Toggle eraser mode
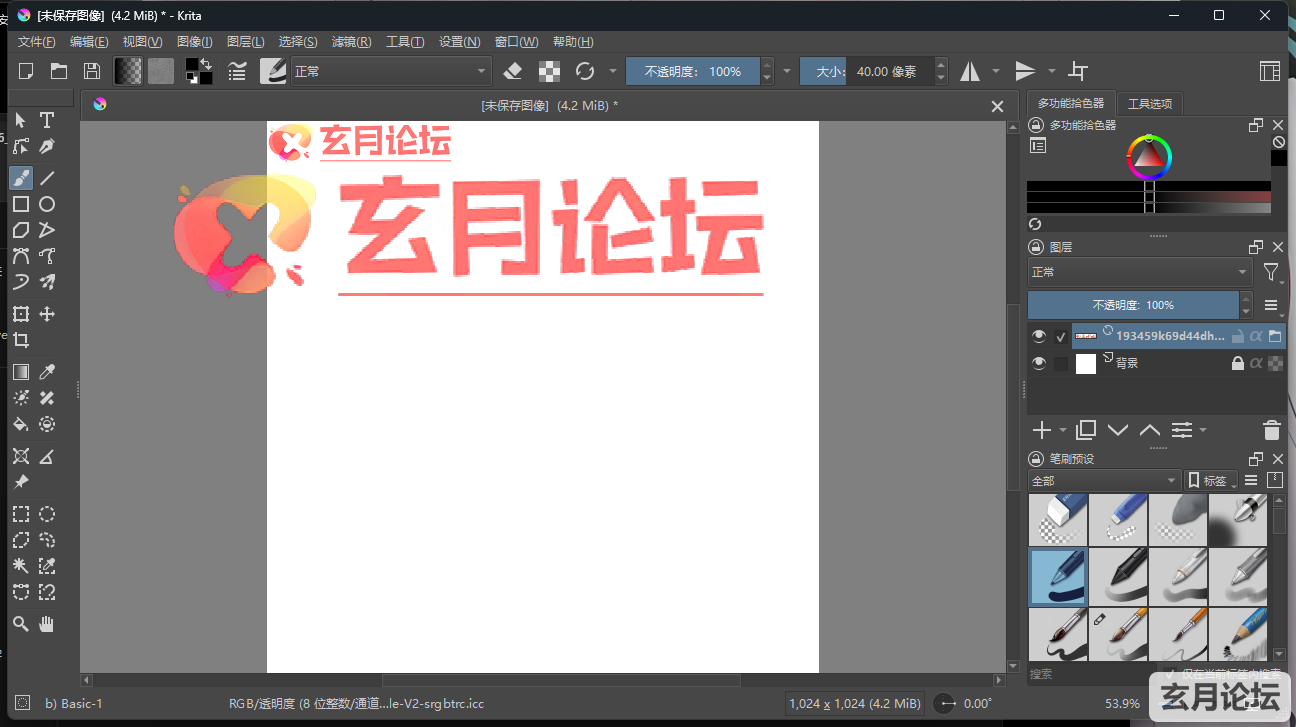 (x=513, y=71)
